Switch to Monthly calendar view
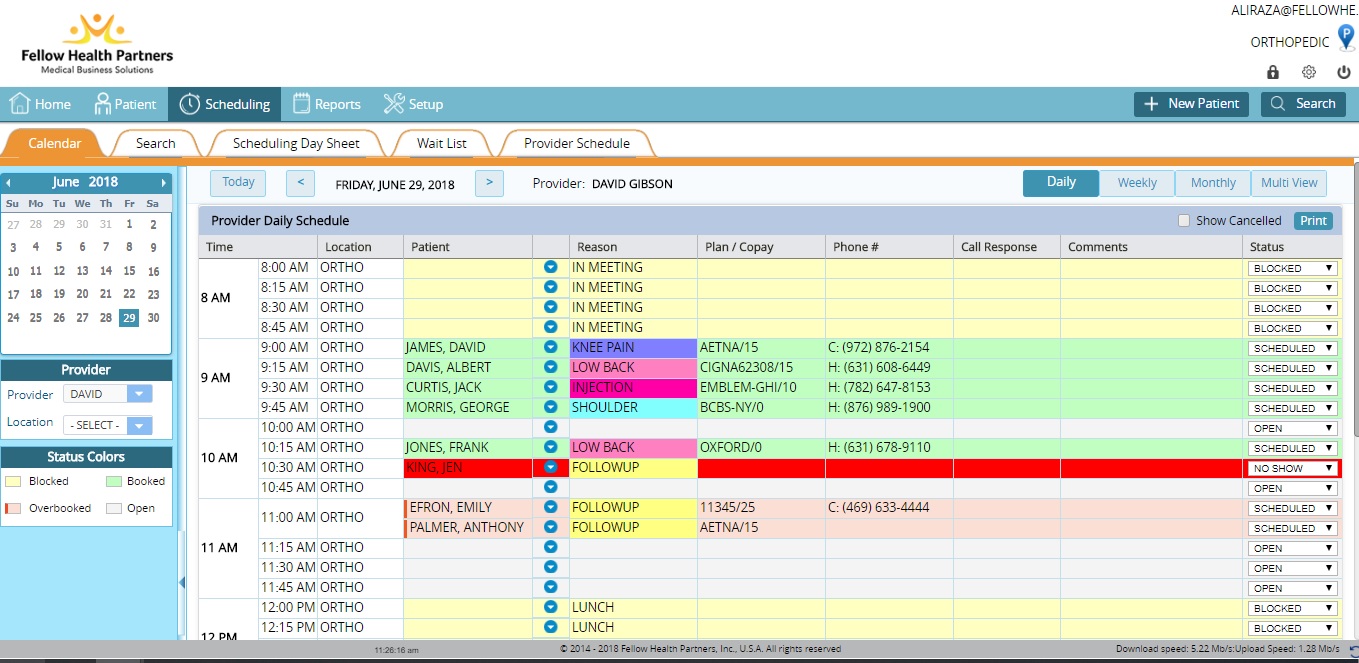 click(x=1213, y=183)
